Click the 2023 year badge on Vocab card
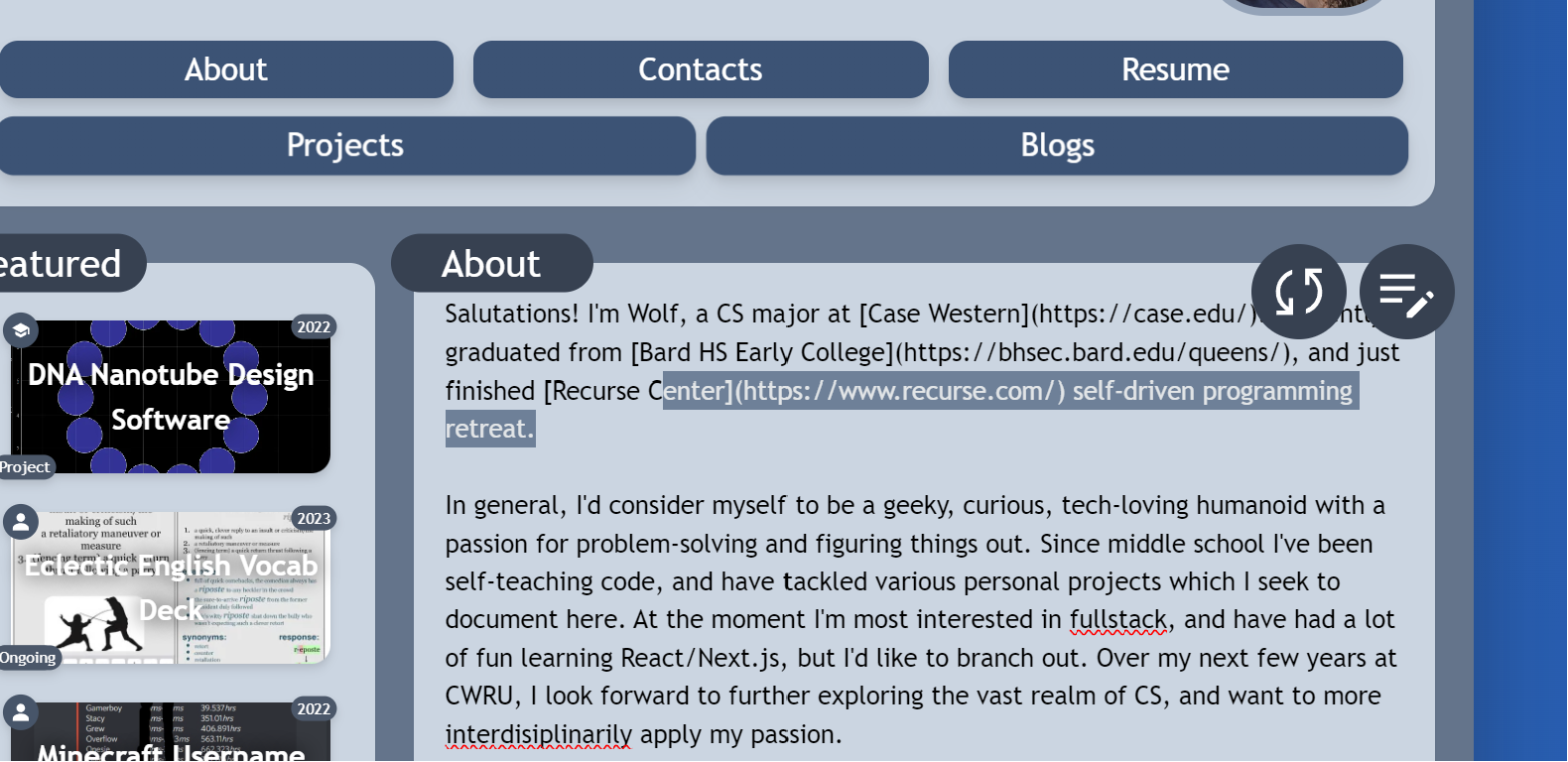 [x=314, y=518]
